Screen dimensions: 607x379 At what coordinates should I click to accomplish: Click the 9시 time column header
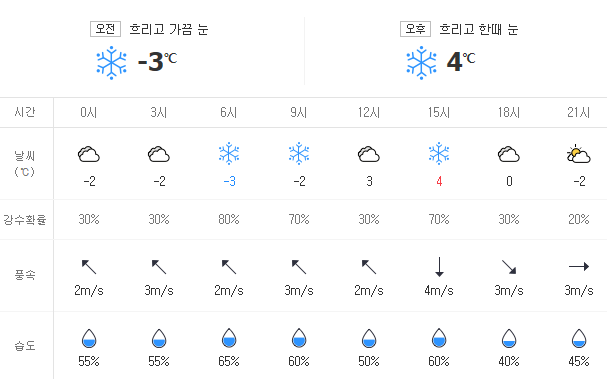[299, 112]
